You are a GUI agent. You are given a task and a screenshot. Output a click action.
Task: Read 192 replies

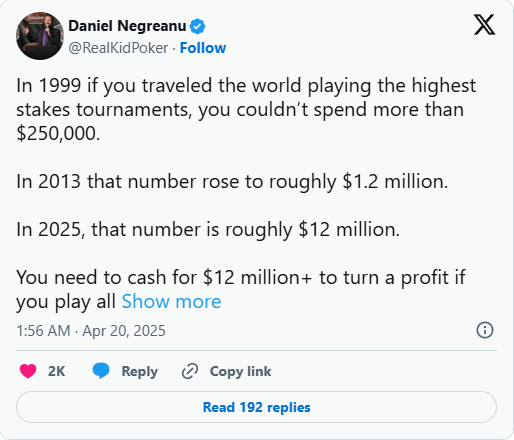coord(256,407)
